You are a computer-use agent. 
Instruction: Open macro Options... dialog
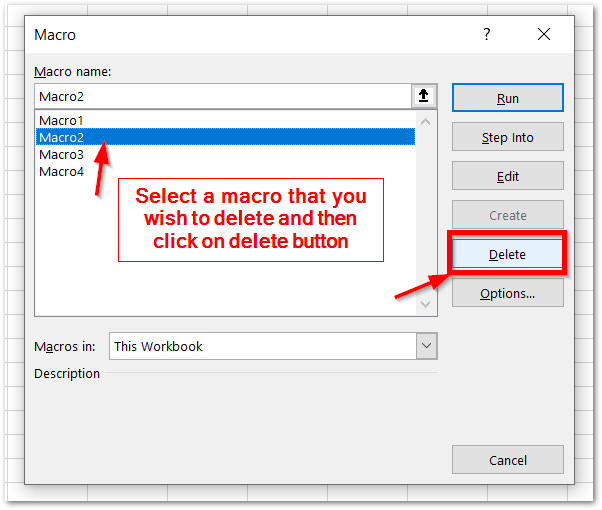(508, 293)
